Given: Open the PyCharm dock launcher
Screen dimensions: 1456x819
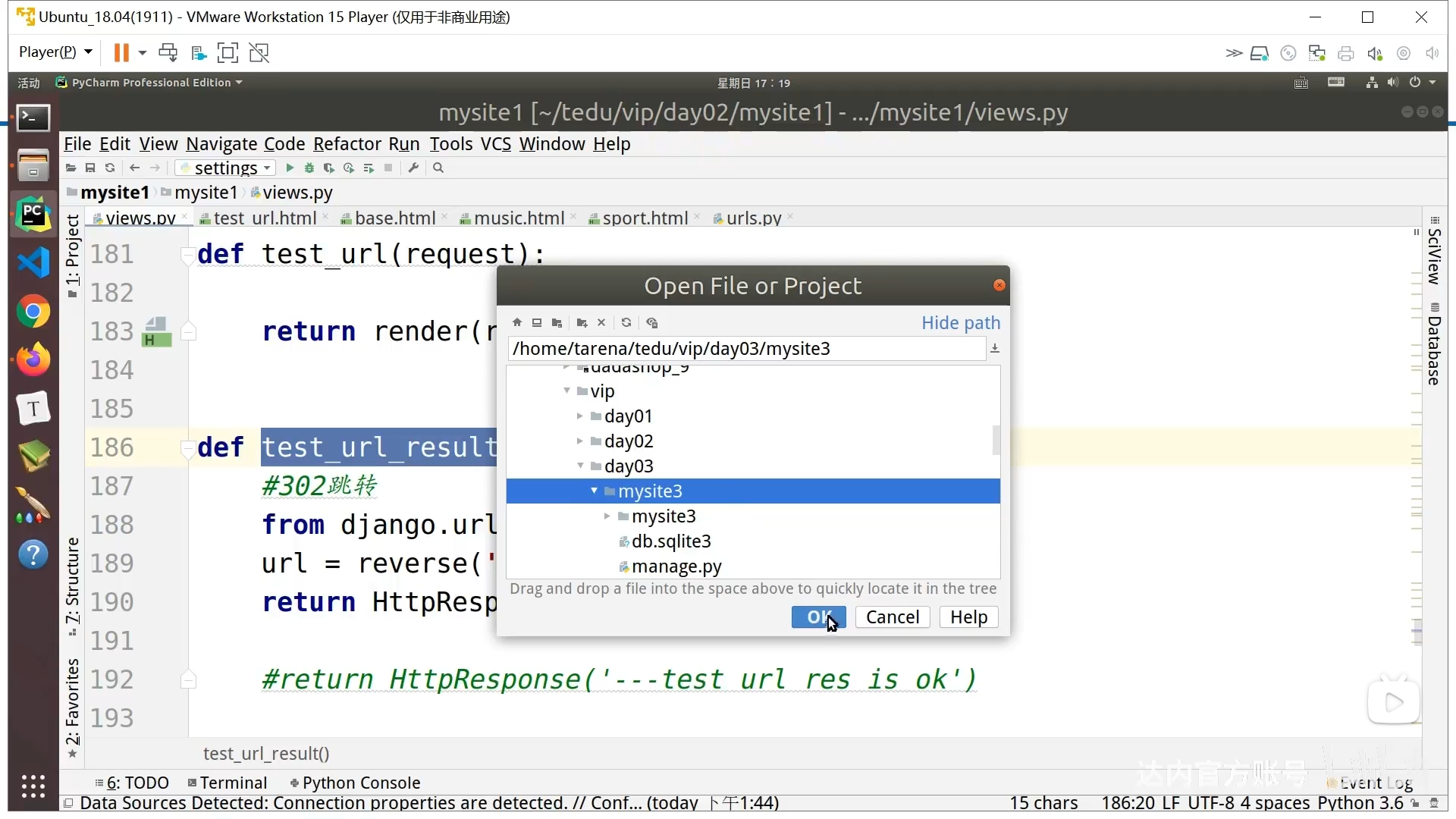Looking at the screenshot, I should pos(33,215).
